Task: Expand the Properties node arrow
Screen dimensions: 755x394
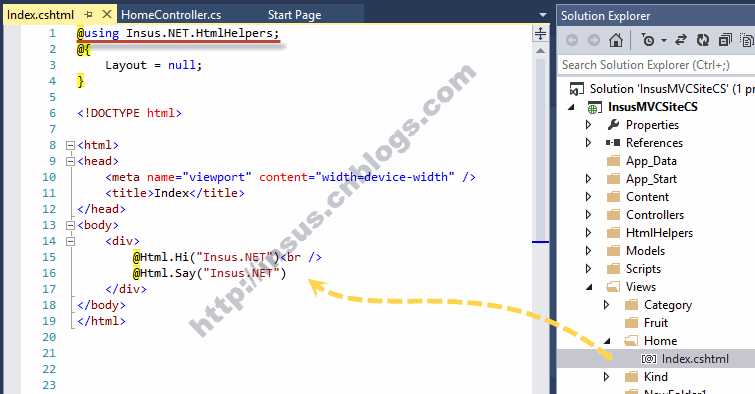Action: [588, 125]
